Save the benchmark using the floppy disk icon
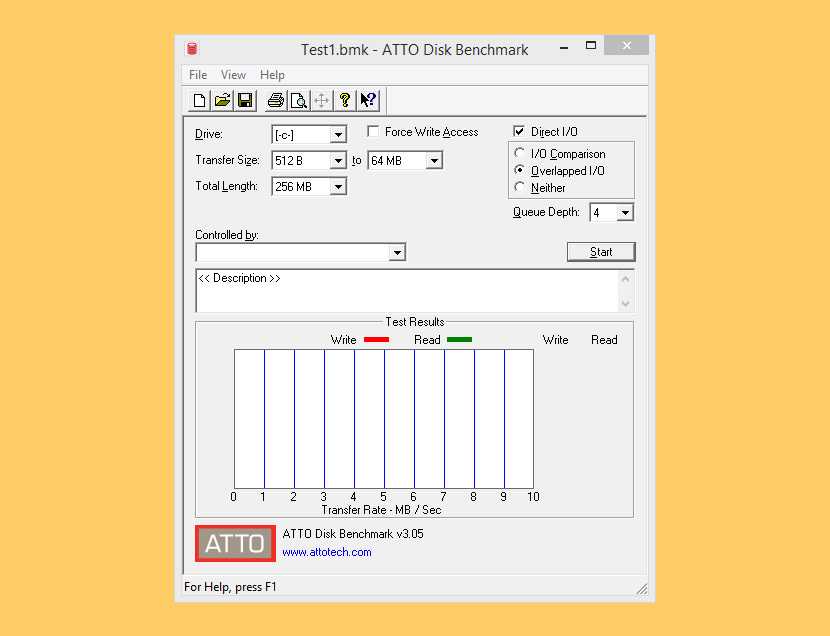The width and height of the screenshot is (830, 636). (x=246, y=100)
